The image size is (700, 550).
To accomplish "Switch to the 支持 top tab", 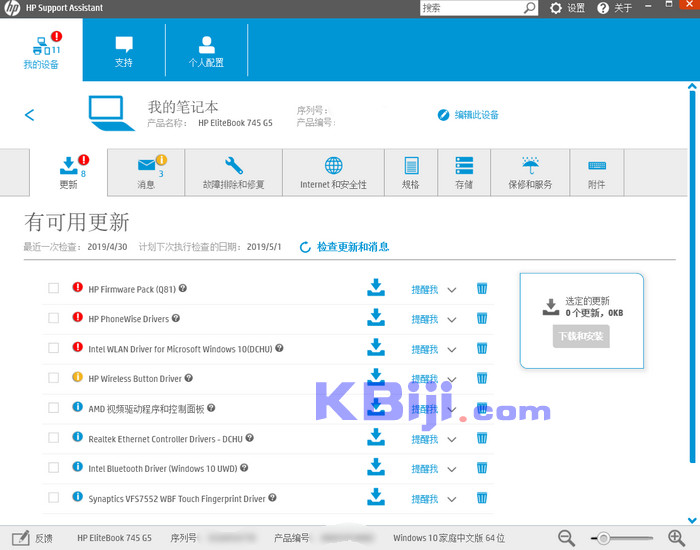I will 124,50.
